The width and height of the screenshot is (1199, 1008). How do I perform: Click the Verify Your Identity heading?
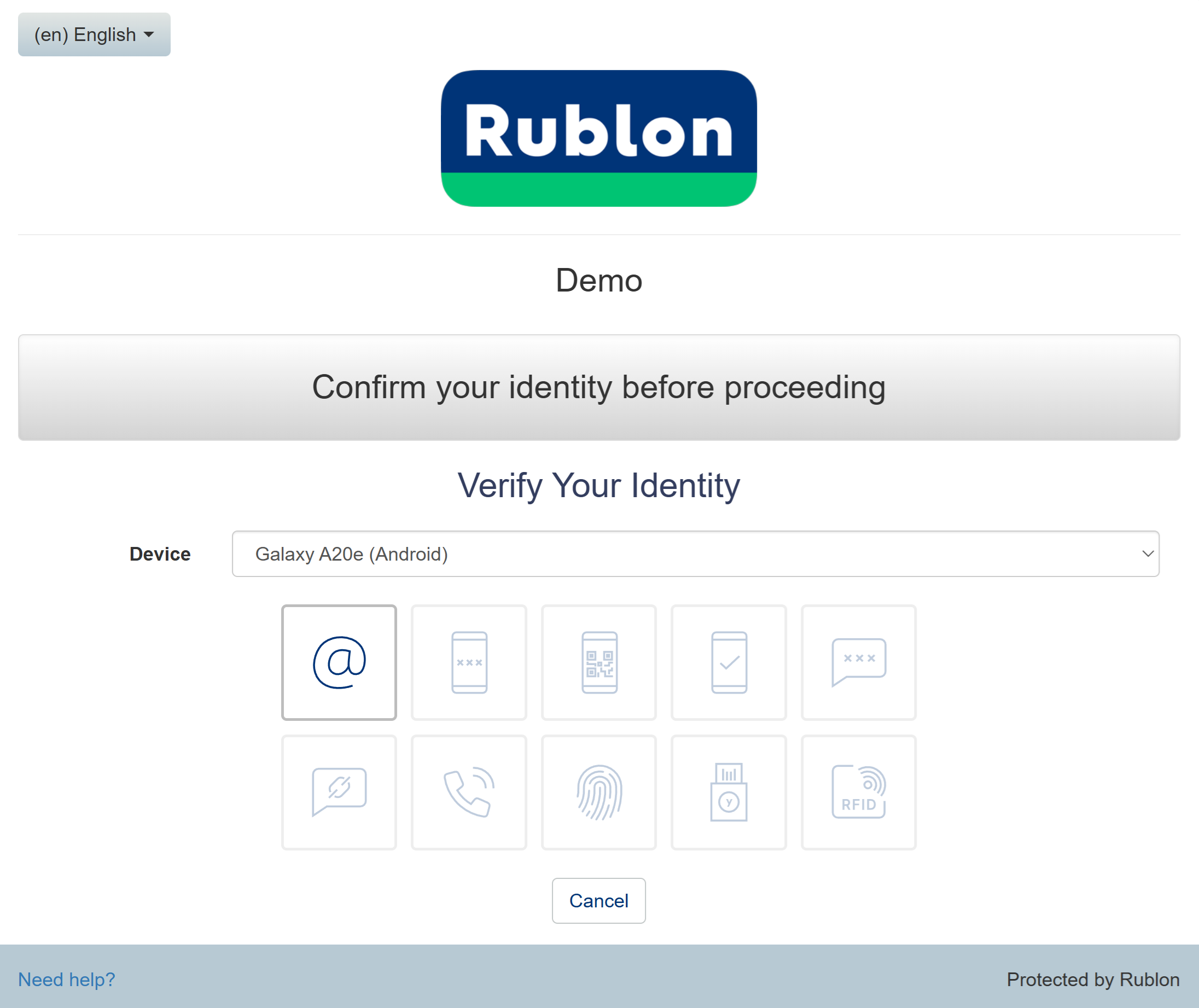[x=598, y=486]
